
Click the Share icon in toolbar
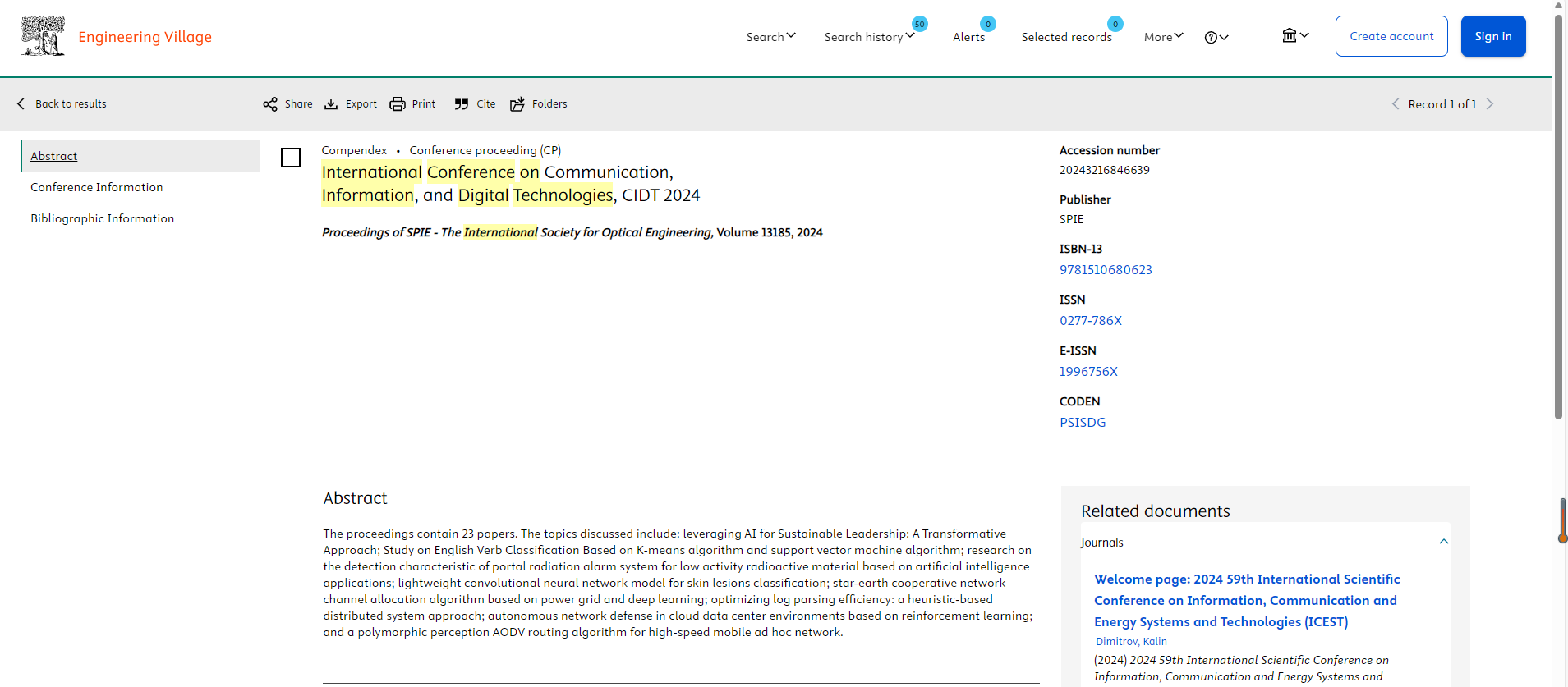[270, 104]
